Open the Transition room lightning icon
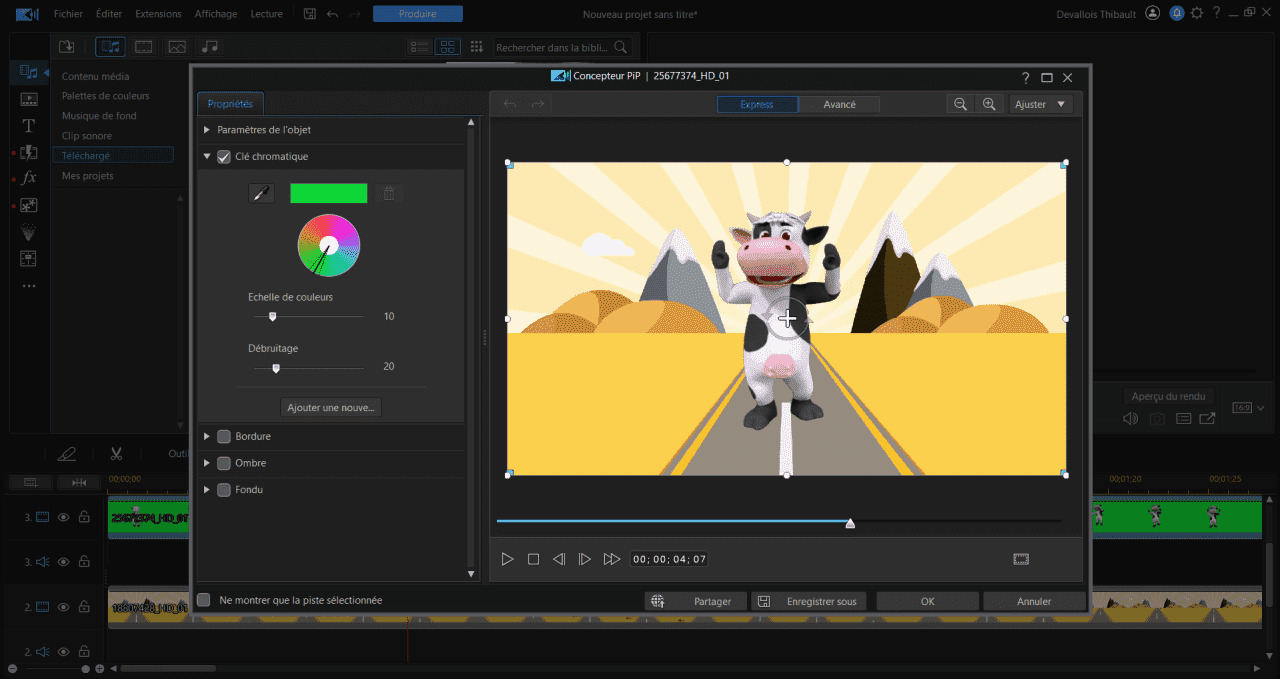Screen dimensions: 1280x679 [x=29, y=152]
